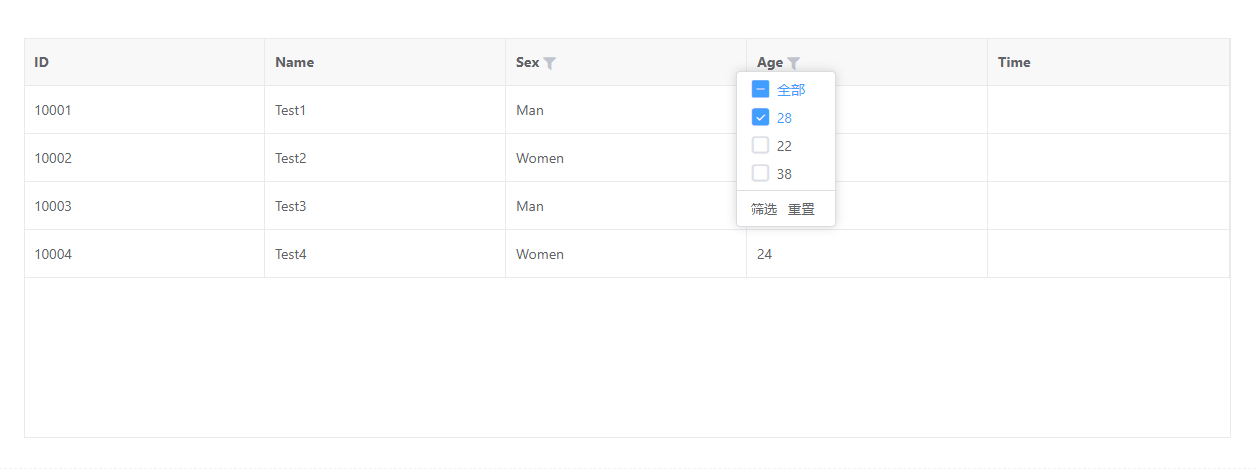The width and height of the screenshot is (1258, 469).
Task: Click the 10004 ID cell
Action: click(x=53, y=254)
